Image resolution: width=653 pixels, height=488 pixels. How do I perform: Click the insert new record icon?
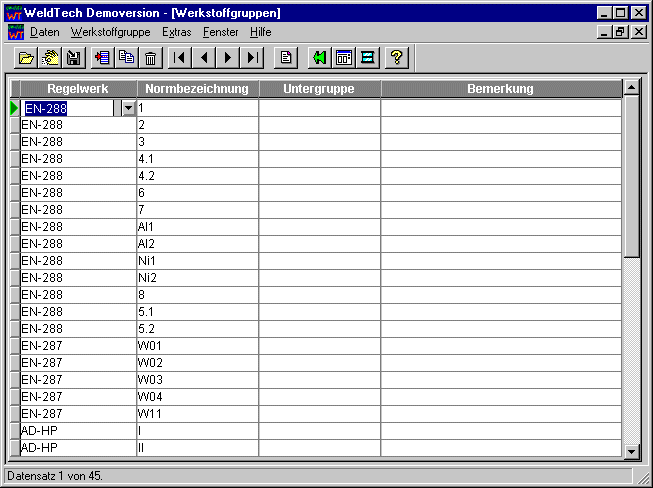click(102, 58)
